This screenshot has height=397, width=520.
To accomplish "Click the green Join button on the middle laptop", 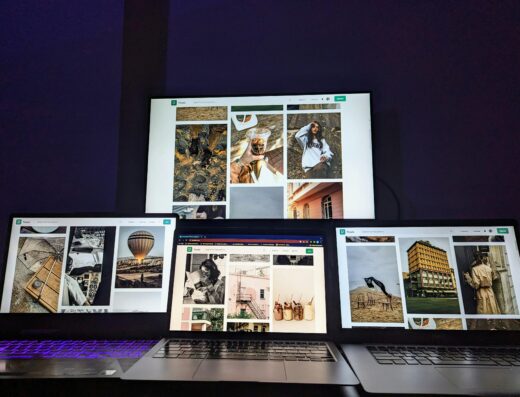I will tap(309, 251).
